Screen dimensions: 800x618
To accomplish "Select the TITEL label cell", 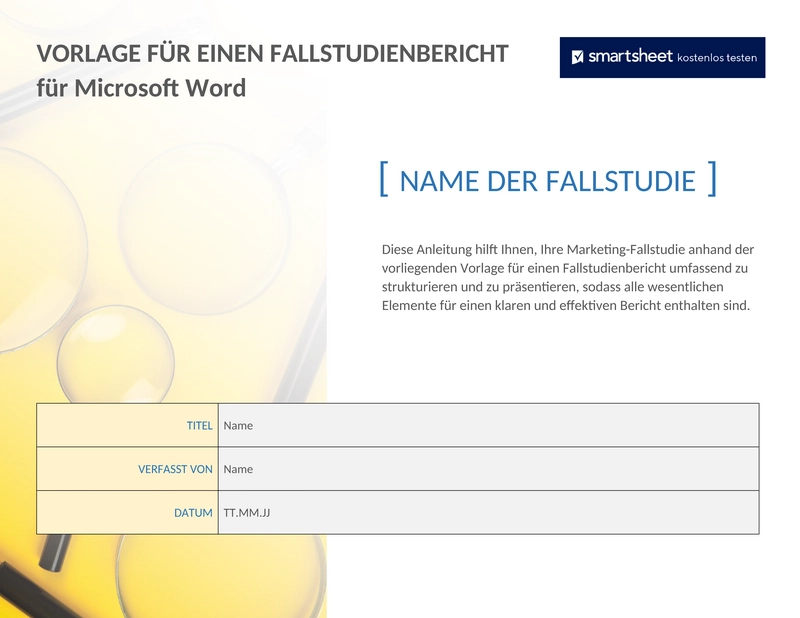I will [128, 425].
